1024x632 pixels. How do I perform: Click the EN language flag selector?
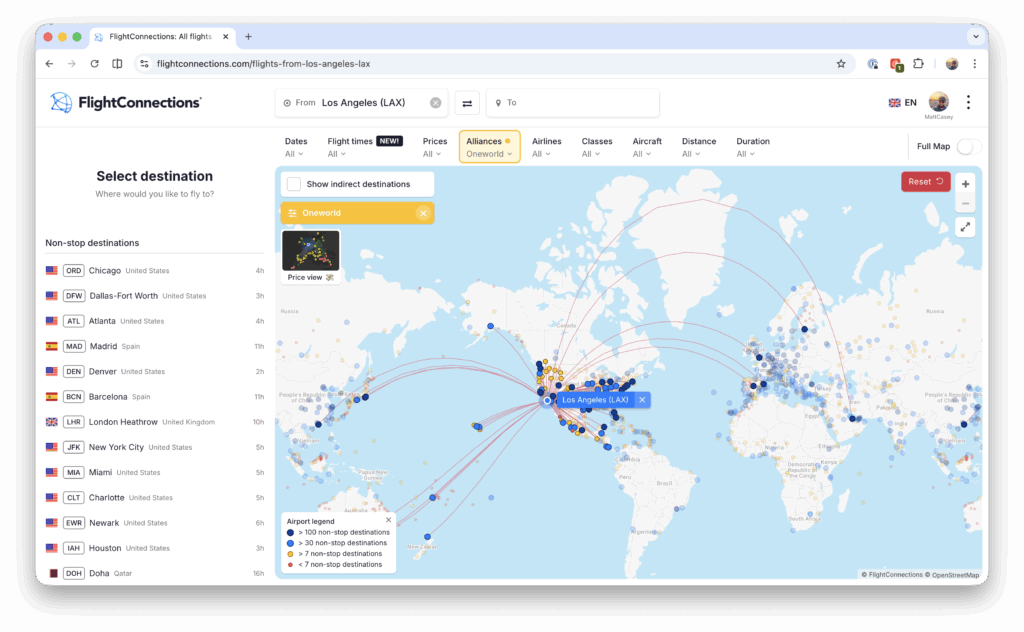click(x=899, y=101)
